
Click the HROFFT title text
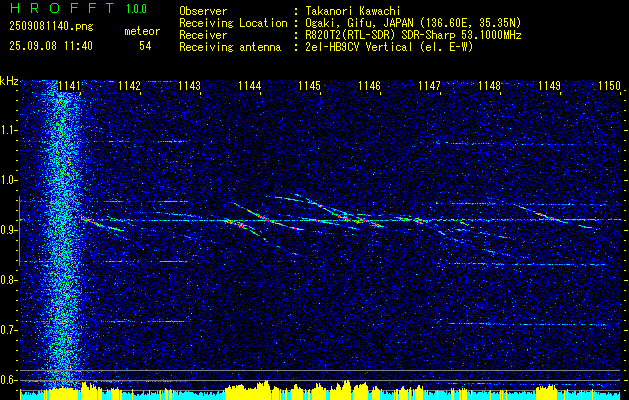coord(62,8)
